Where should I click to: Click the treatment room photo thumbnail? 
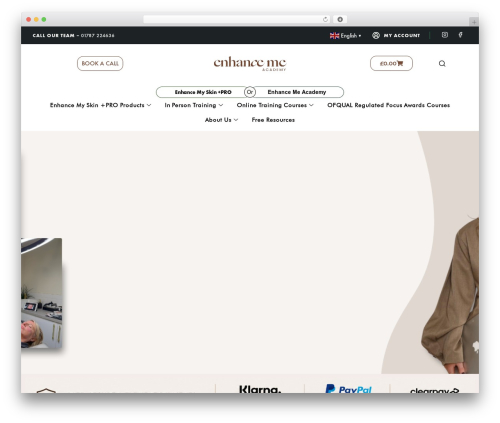pyautogui.click(x=41, y=293)
